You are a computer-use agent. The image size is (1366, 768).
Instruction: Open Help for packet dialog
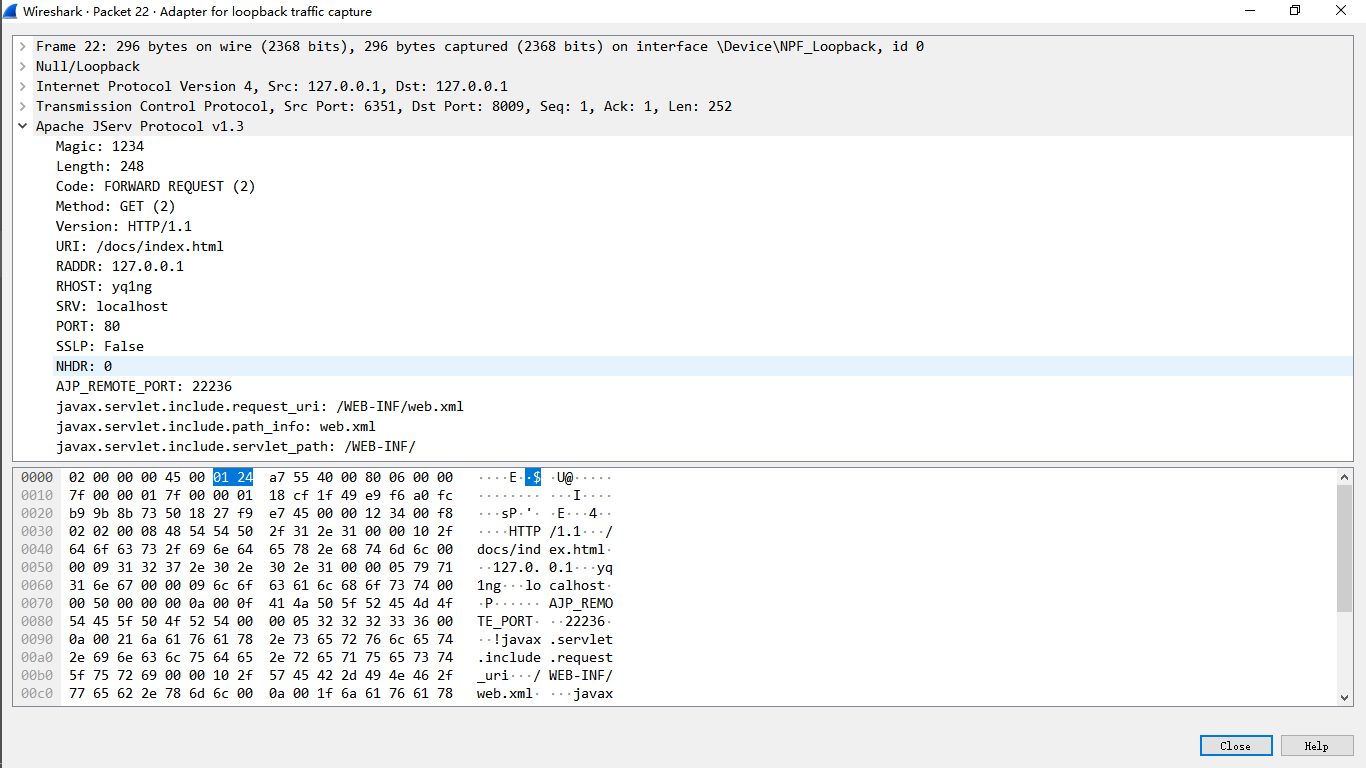tap(1316, 746)
